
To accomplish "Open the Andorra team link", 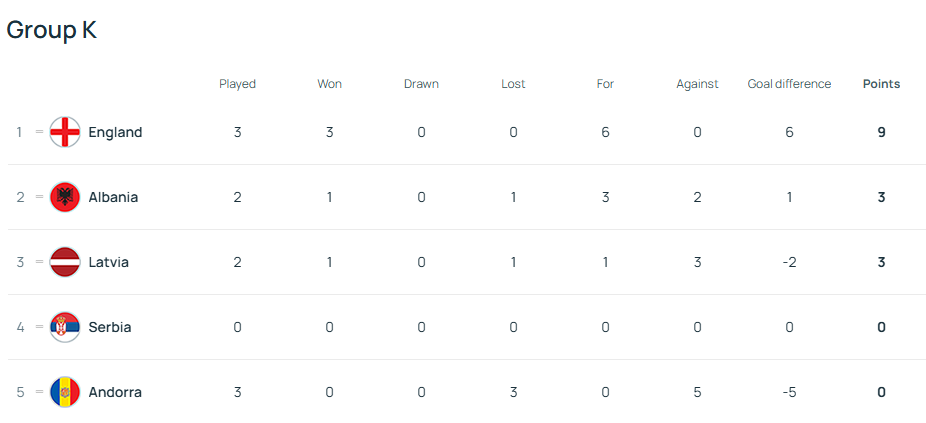I will point(115,392).
